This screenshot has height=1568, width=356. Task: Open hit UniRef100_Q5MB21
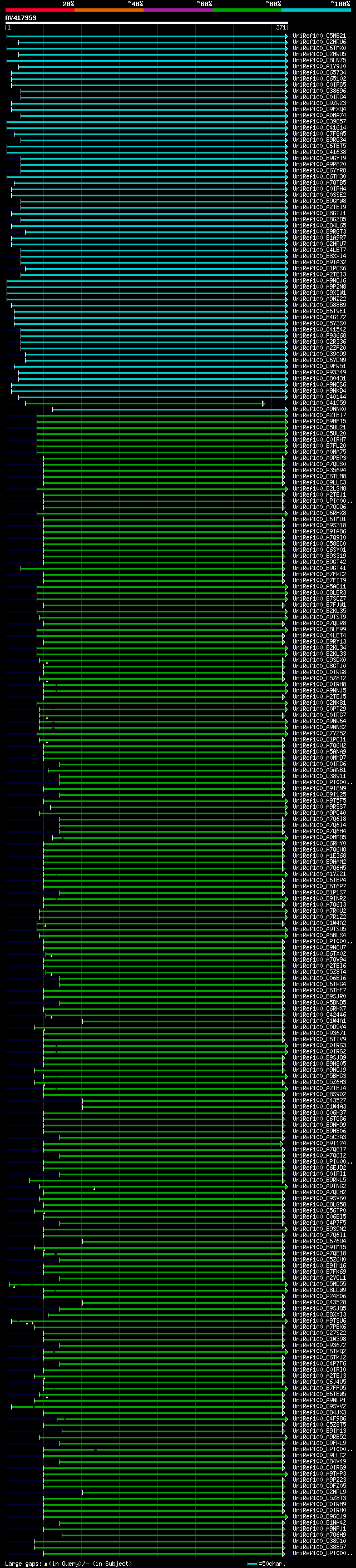(319, 36)
